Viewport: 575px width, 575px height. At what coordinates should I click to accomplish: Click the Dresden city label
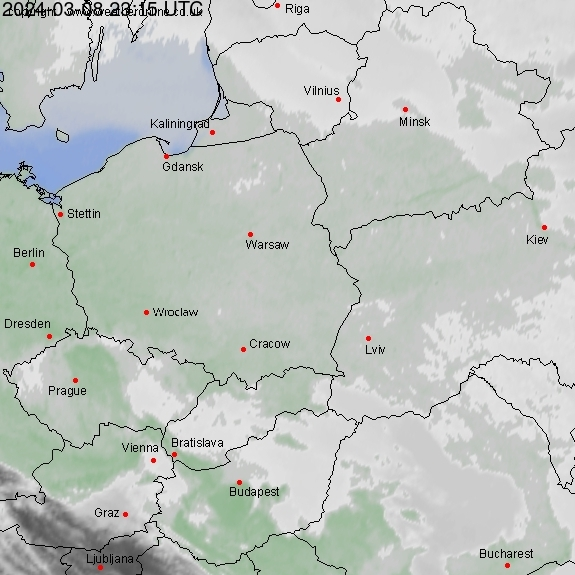coord(28,324)
